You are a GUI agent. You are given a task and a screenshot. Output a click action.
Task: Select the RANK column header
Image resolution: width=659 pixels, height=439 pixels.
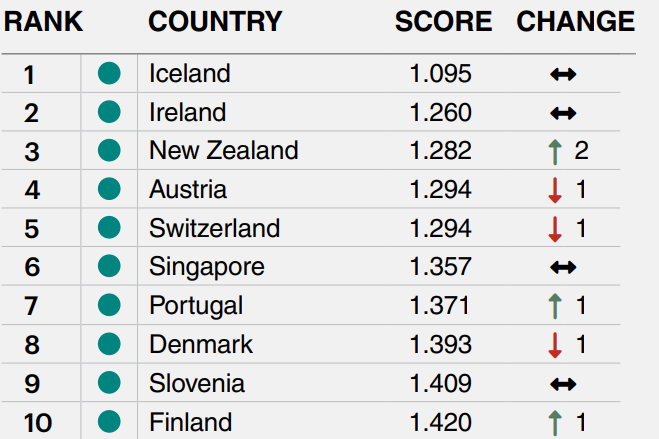[43, 21]
